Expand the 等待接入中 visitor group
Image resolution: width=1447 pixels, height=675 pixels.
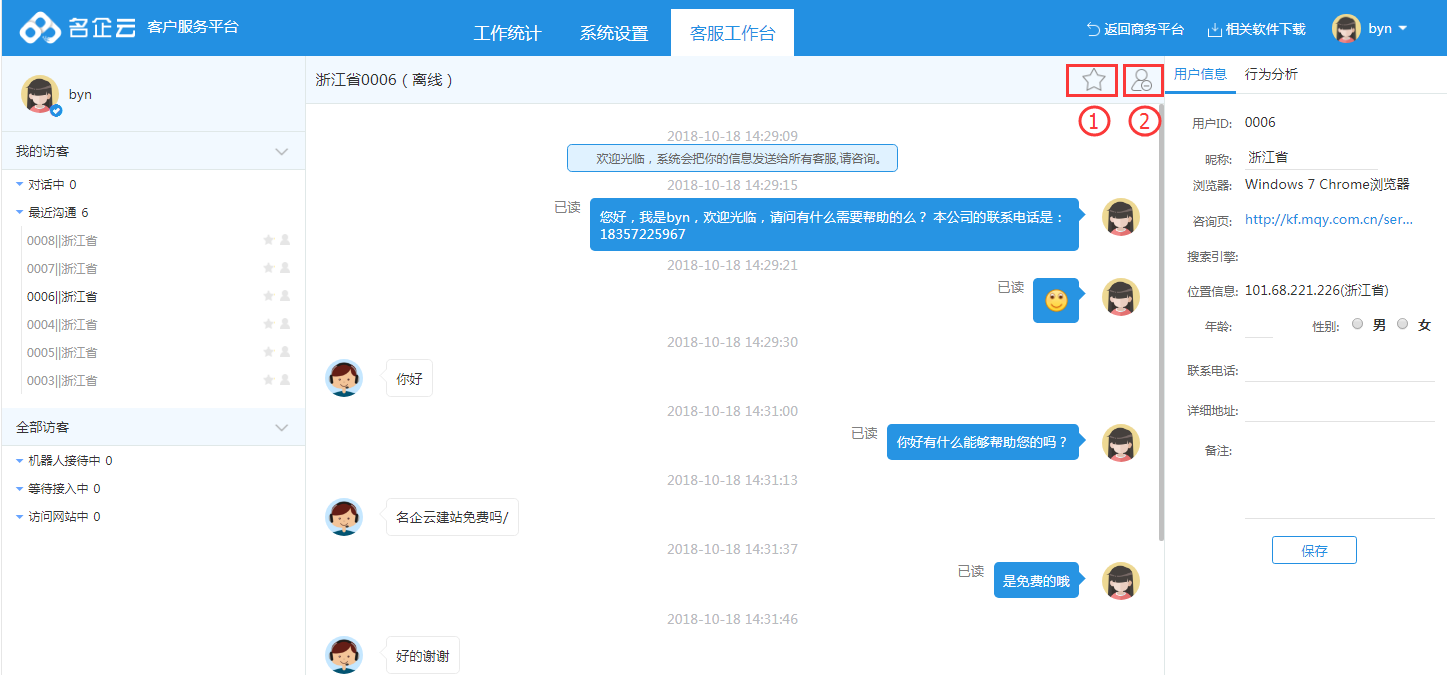[x=64, y=489]
